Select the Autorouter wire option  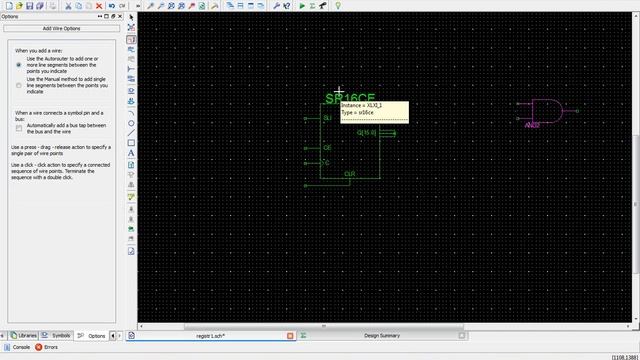click(18, 65)
